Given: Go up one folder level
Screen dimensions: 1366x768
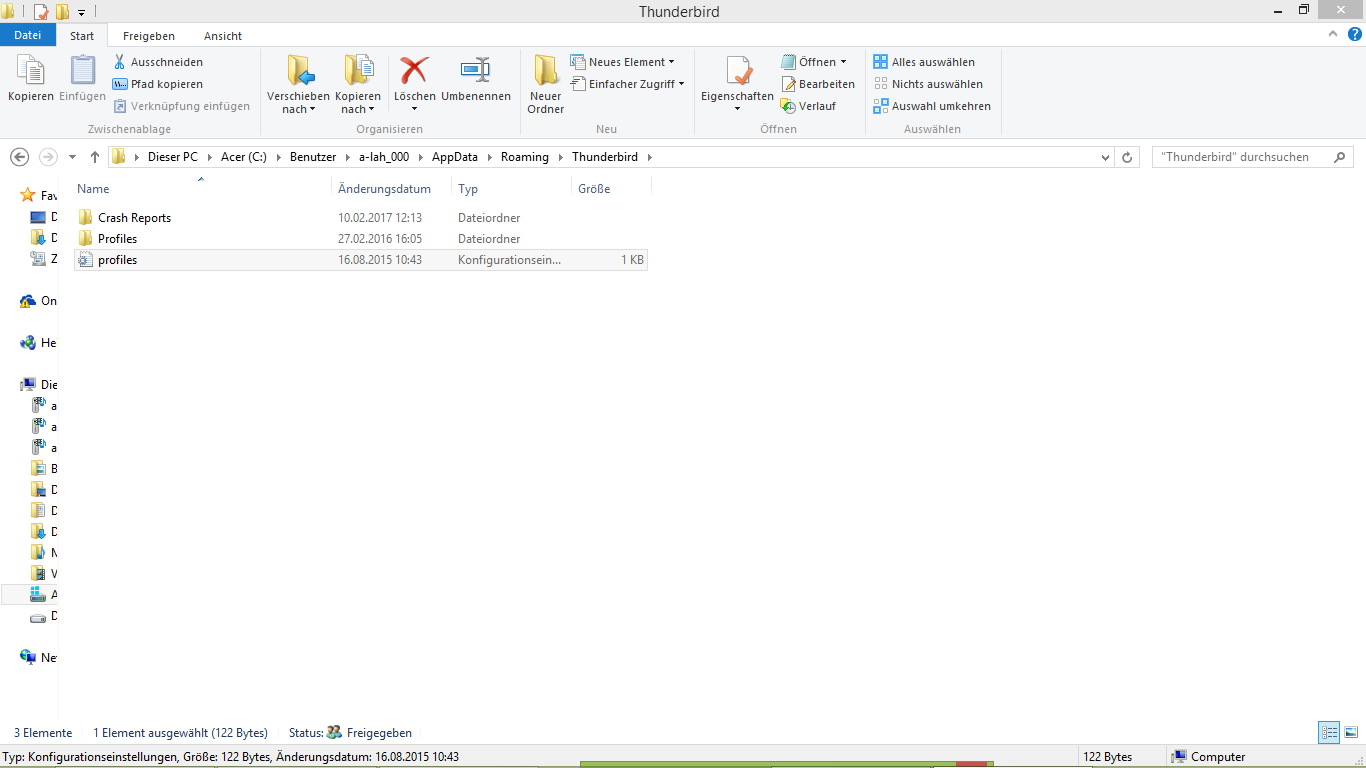Looking at the screenshot, I should click(95, 157).
